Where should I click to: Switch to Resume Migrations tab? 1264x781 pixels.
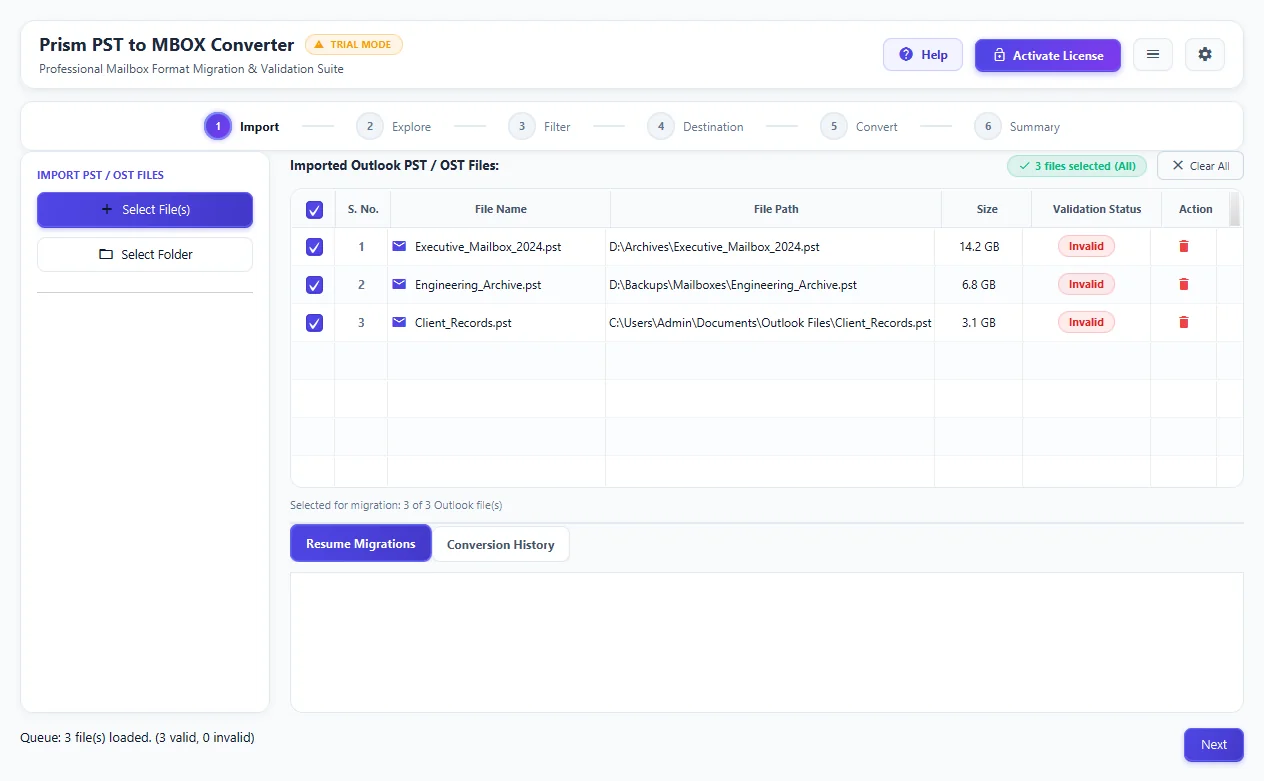(361, 543)
